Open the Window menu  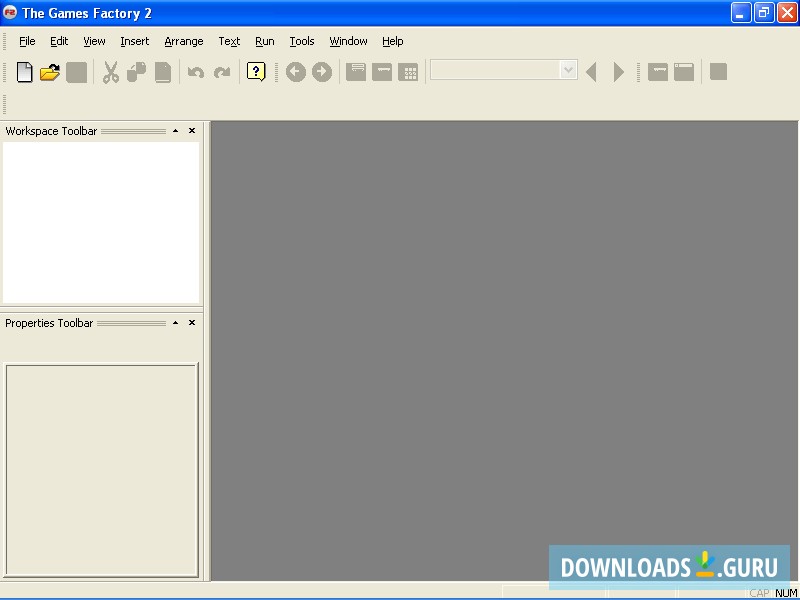[348, 41]
